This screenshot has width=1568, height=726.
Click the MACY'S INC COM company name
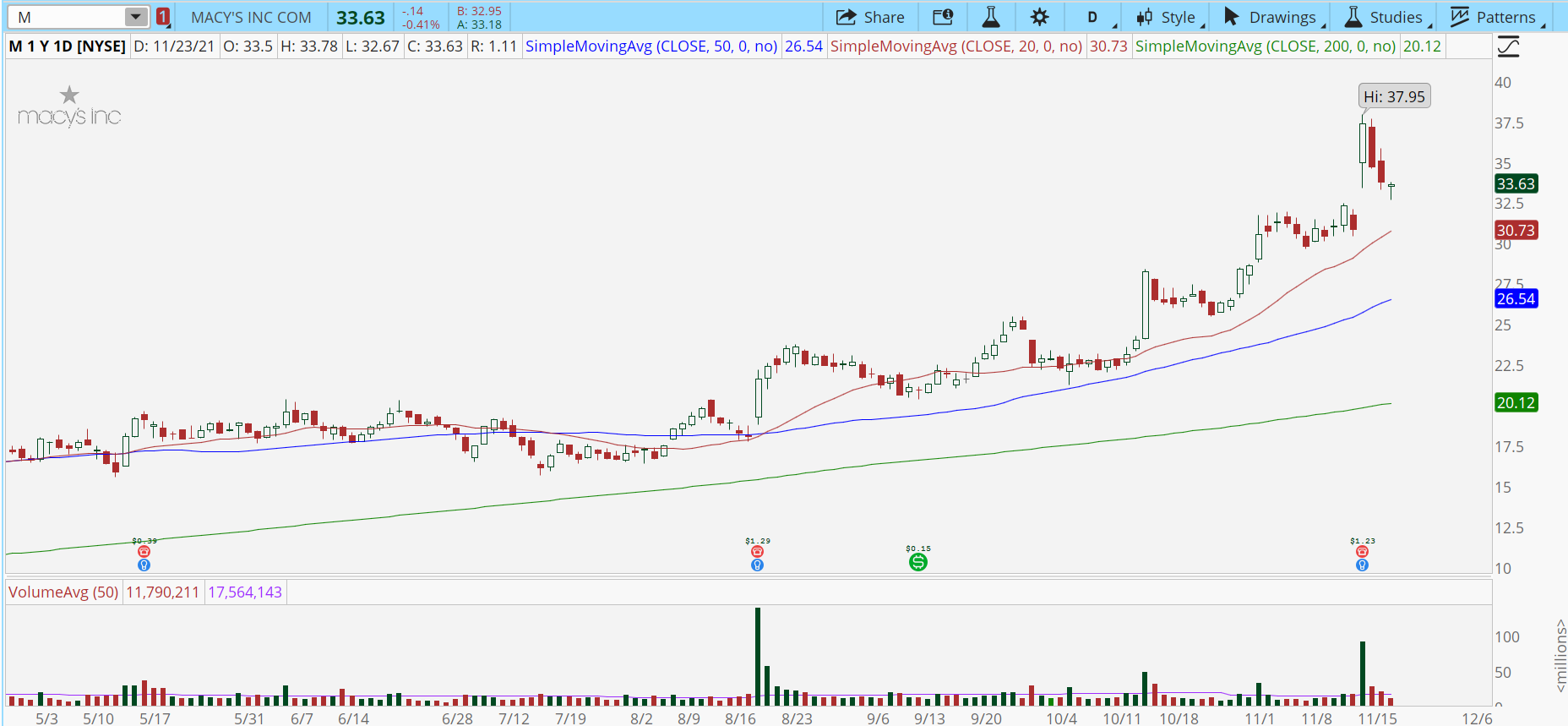251,17
